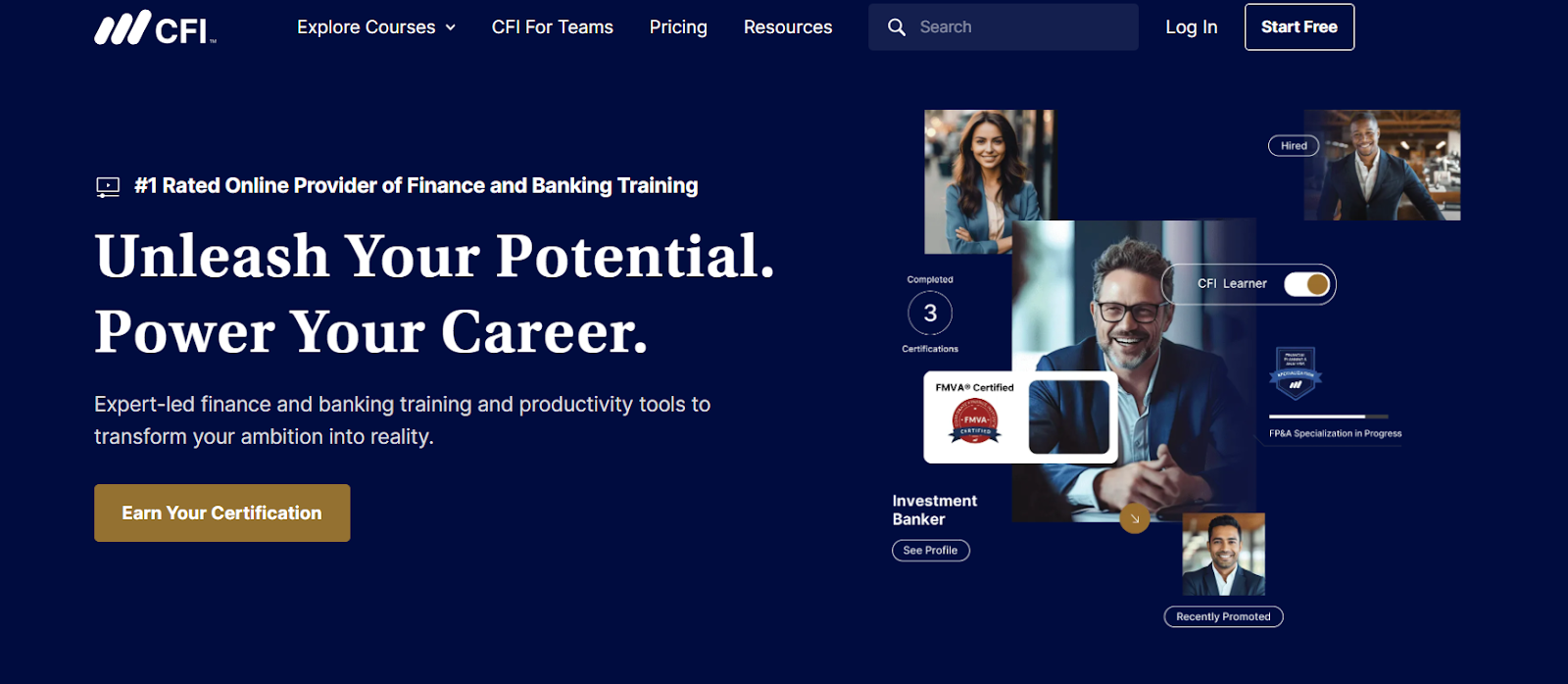Click the Start Free button
Image resolution: width=1568 pixels, height=684 pixels.
[1299, 27]
